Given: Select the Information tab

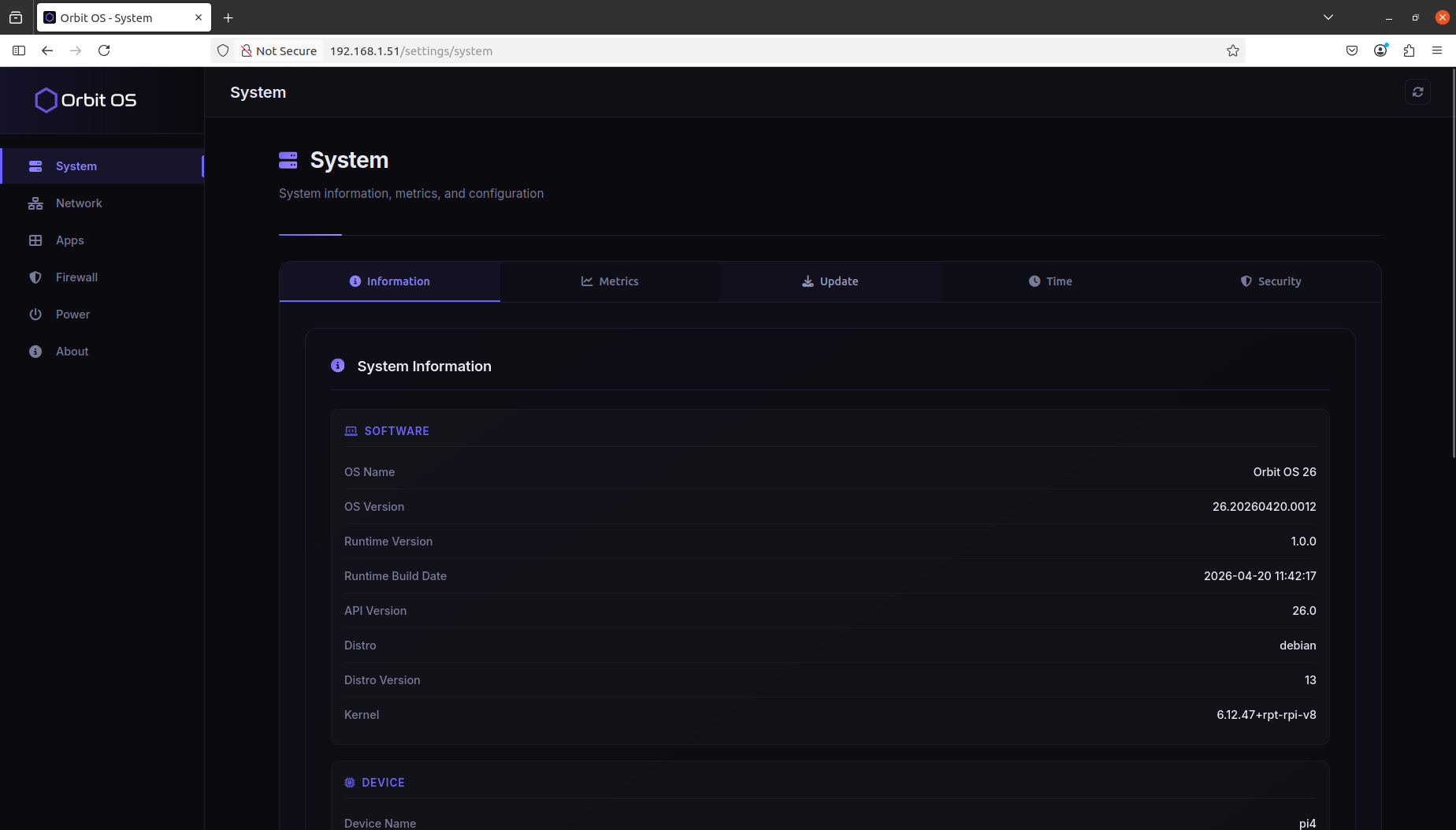Looking at the screenshot, I should (389, 281).
